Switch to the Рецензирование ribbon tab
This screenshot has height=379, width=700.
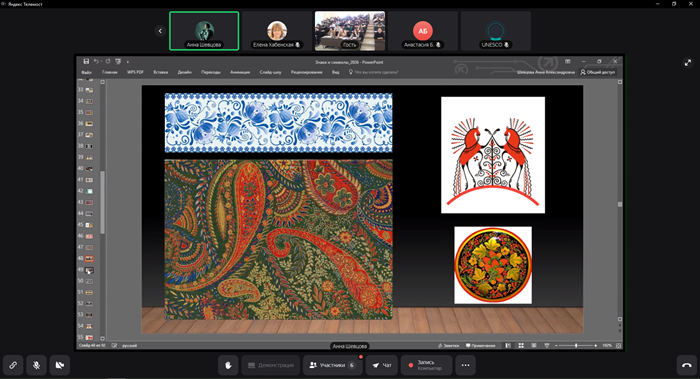306,72
